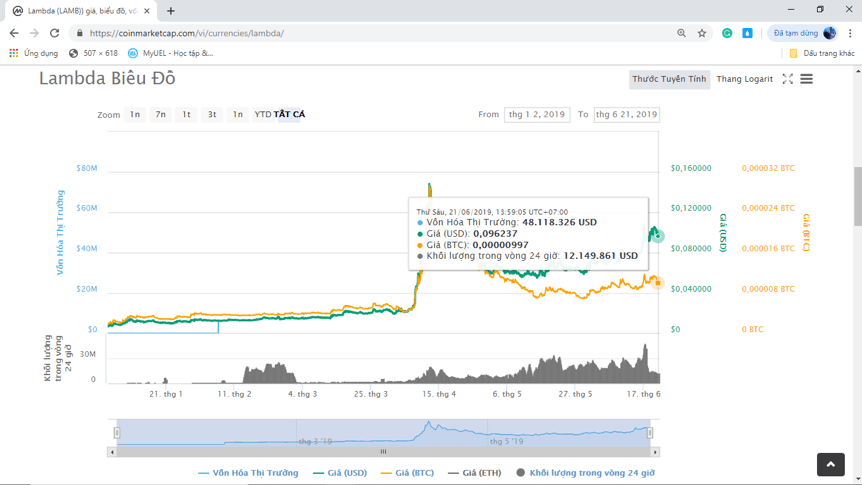Close the Lambda (LAMB) tab
Image resolution: width=862 pixels, height=485 pixels.
(147, 11)
